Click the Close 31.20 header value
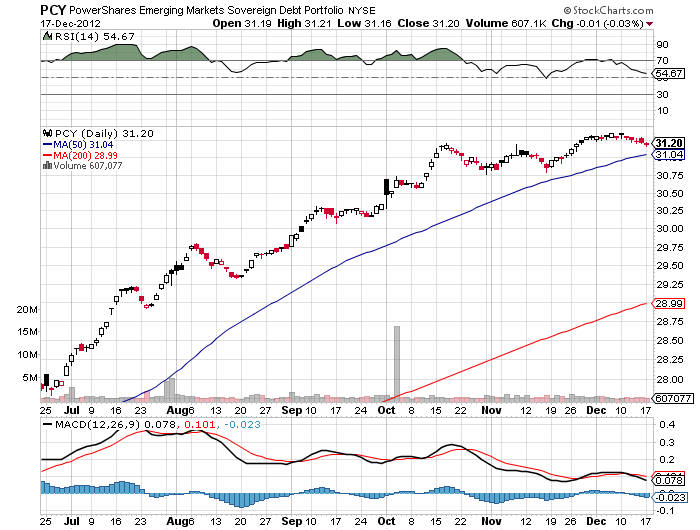 point(429,24)
